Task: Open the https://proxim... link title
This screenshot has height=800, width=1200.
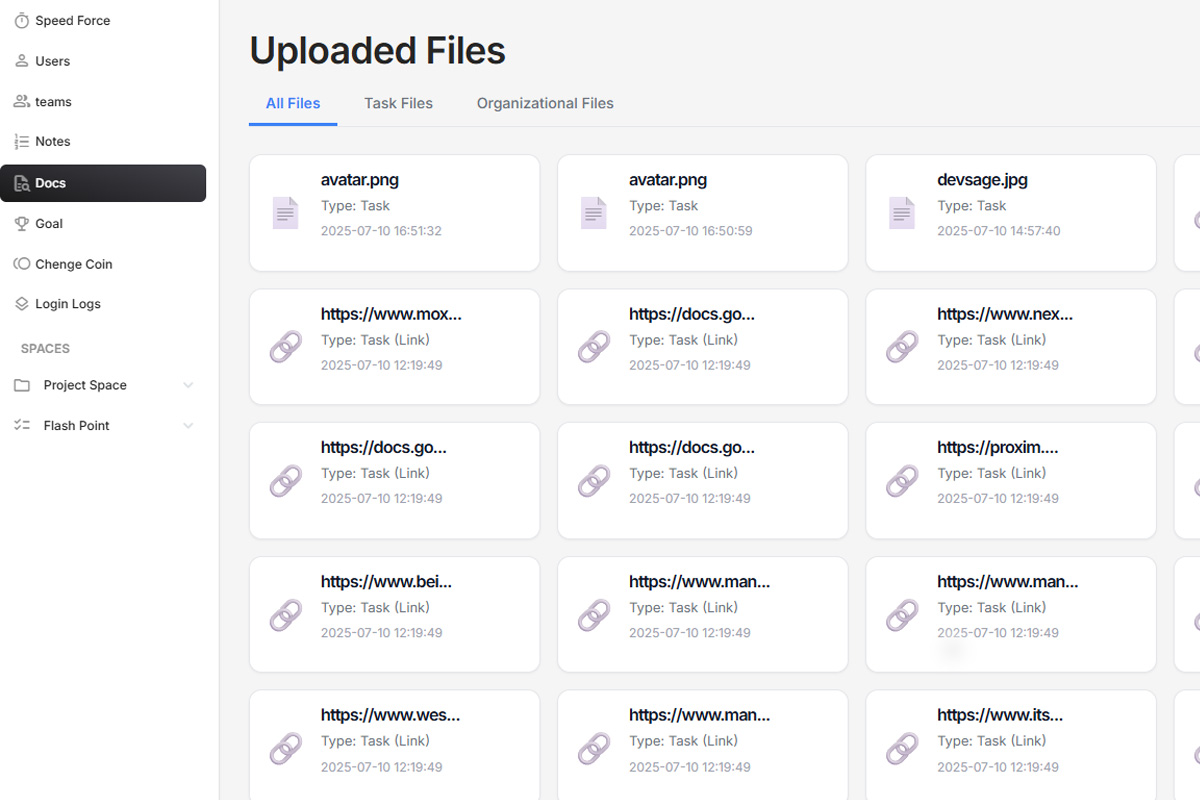Action: tap(997, 448)
